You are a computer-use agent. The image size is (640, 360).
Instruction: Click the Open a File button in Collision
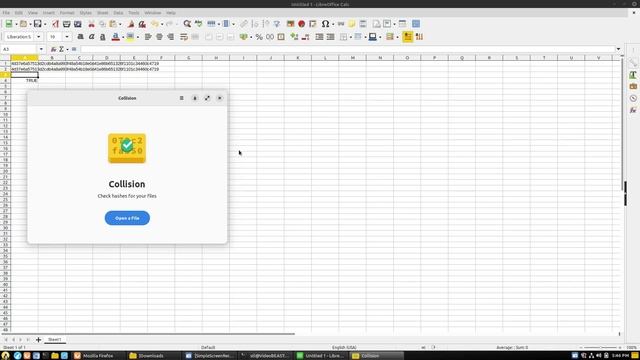(x=127, y=218)
